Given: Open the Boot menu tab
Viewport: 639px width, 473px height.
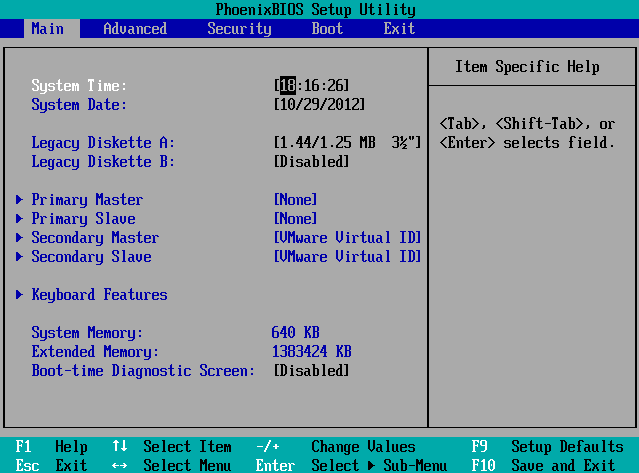Looking at the screenshot, I should [x=327, y=29].
